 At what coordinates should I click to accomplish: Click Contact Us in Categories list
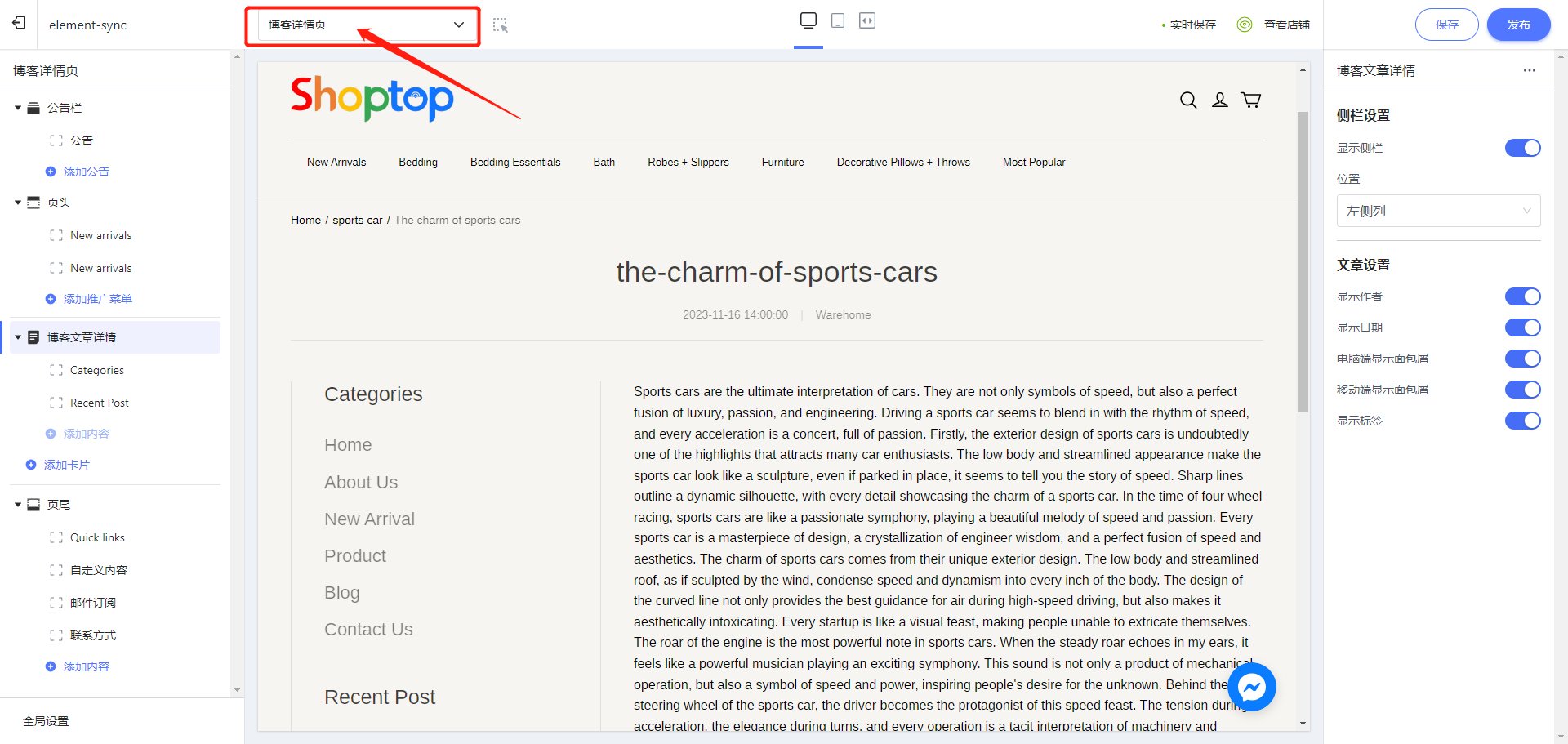(368, 630)
